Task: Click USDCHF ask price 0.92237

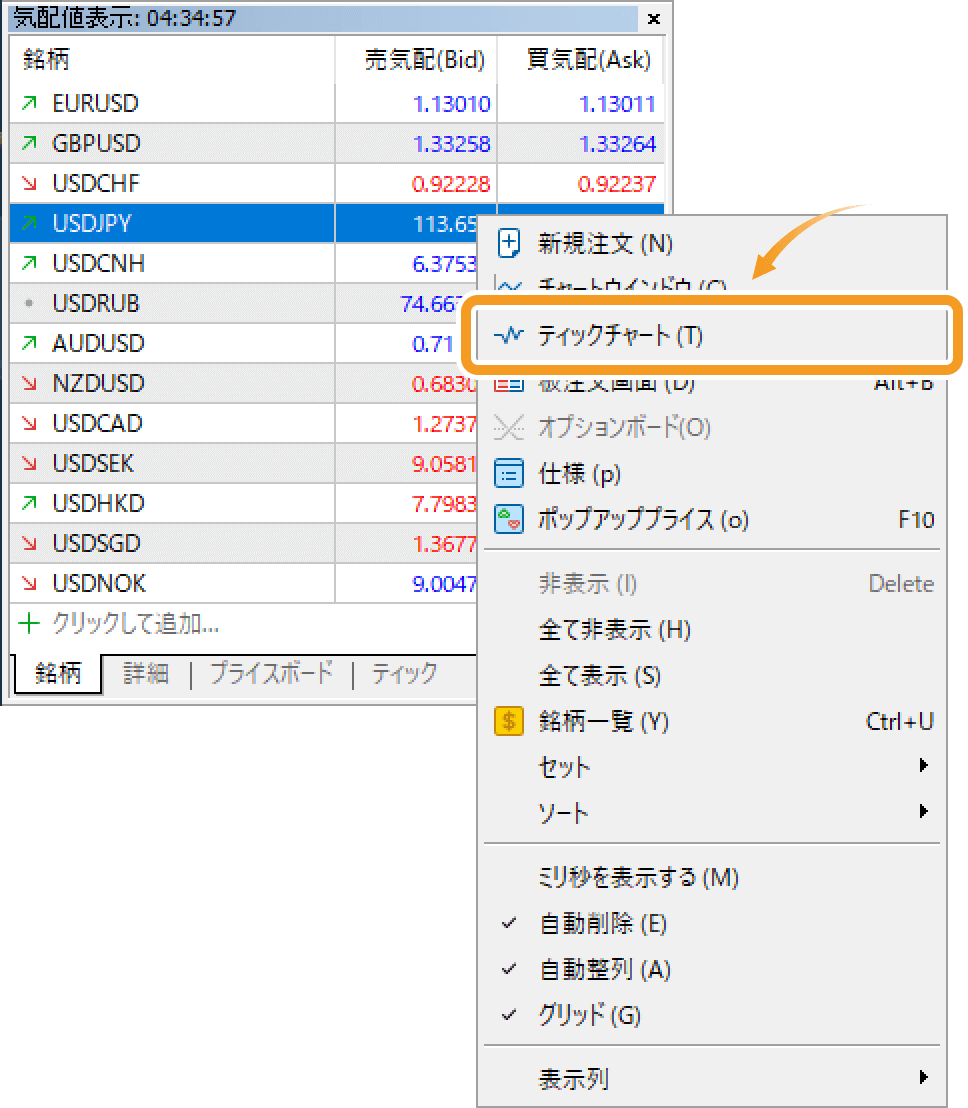Action: (x=617, y=184)
